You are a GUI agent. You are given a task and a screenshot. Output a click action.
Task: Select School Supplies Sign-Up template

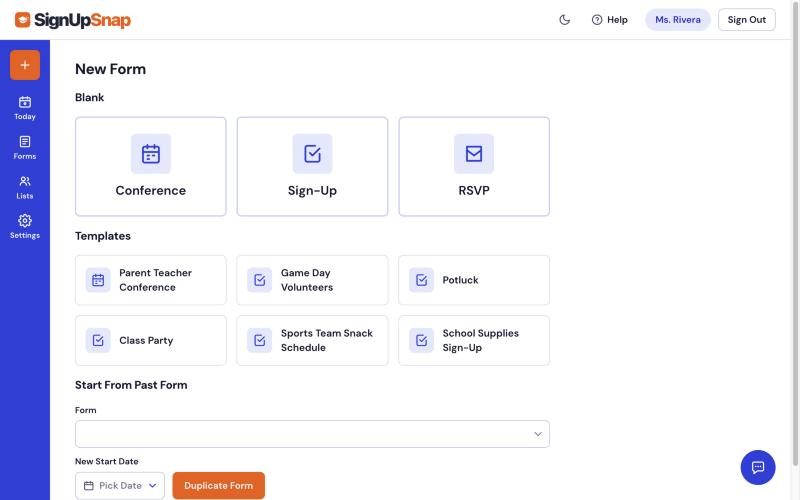pyautogui.click(x=474, y=340)
